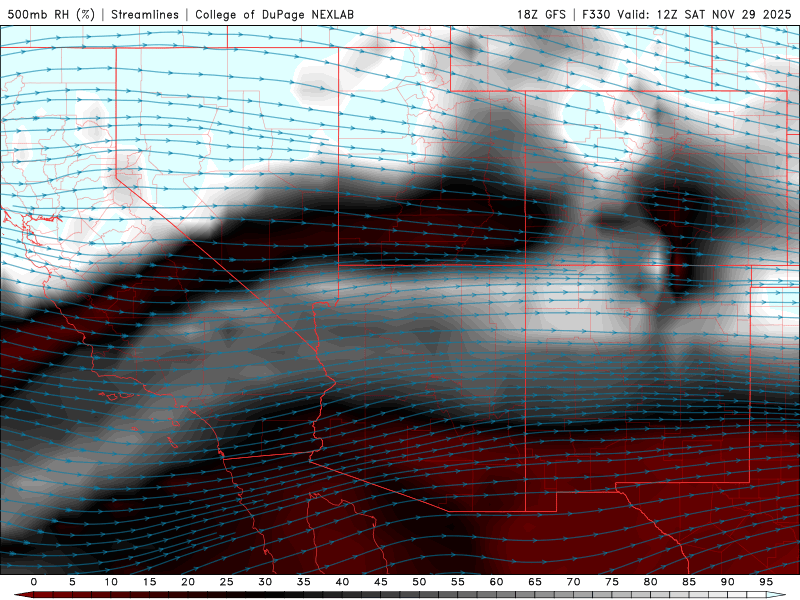
Task: Click "12Z SAT NOV 29 2025" valid time
Action: point(724,14)
